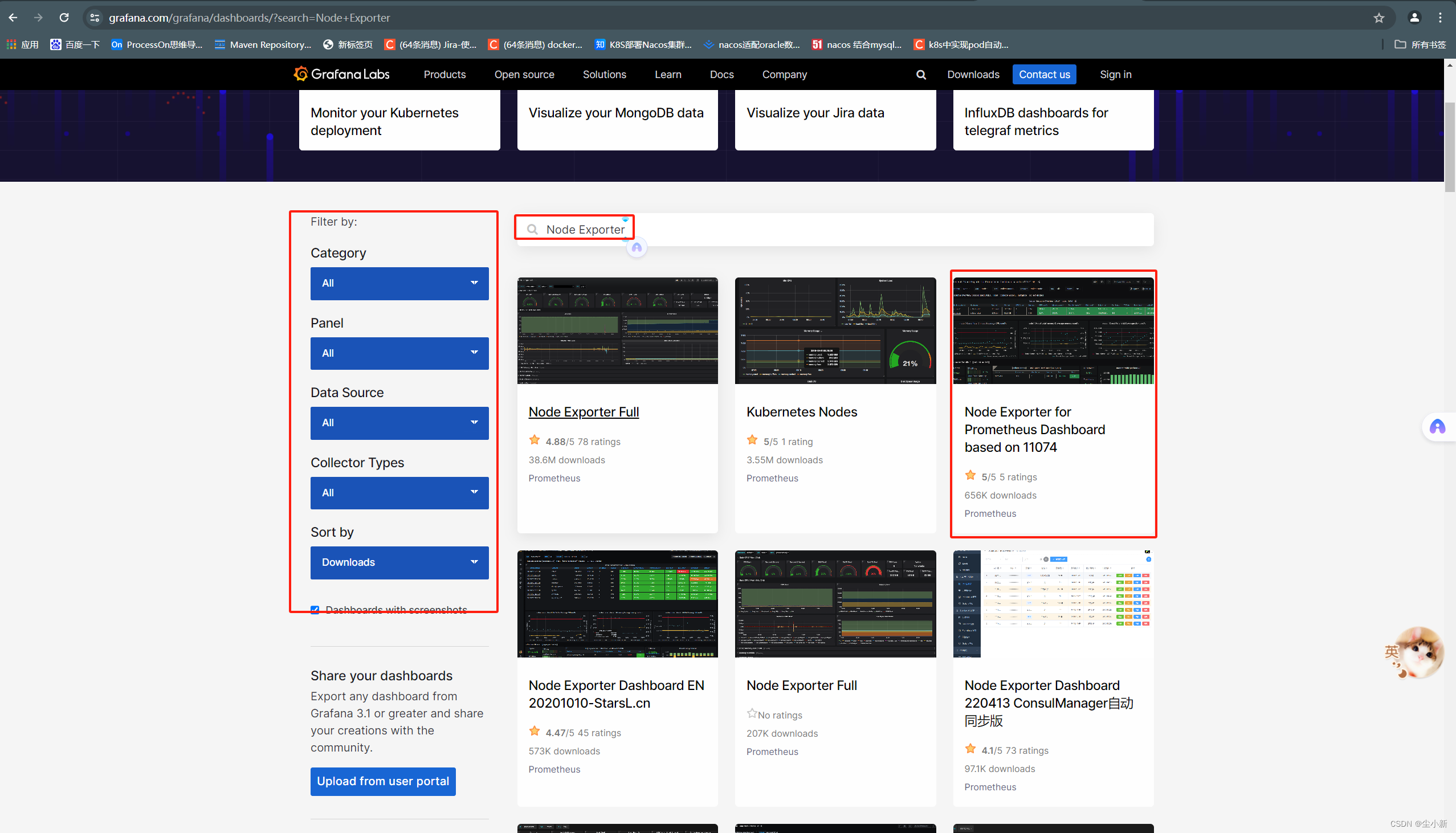Open the Company menu
This screenshot has height=833, width=1456.
(784, 75)
